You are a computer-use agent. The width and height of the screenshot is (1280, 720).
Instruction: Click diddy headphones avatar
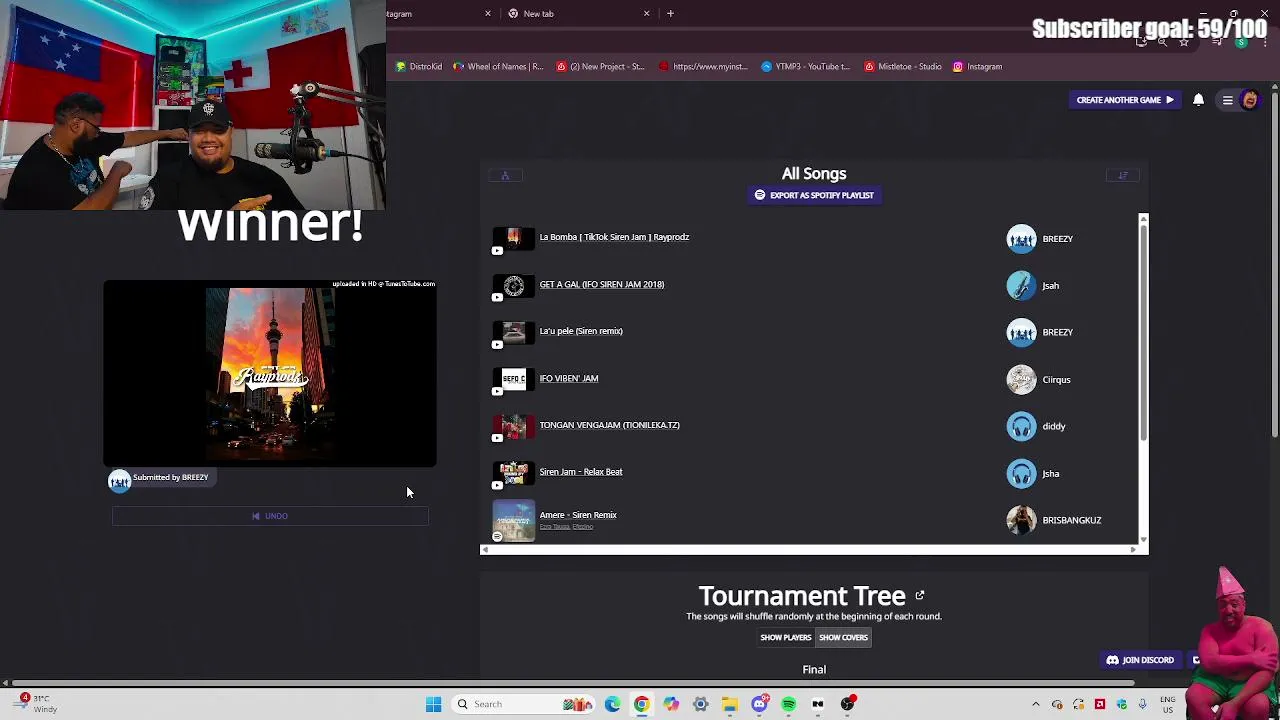pos(1021,427)
